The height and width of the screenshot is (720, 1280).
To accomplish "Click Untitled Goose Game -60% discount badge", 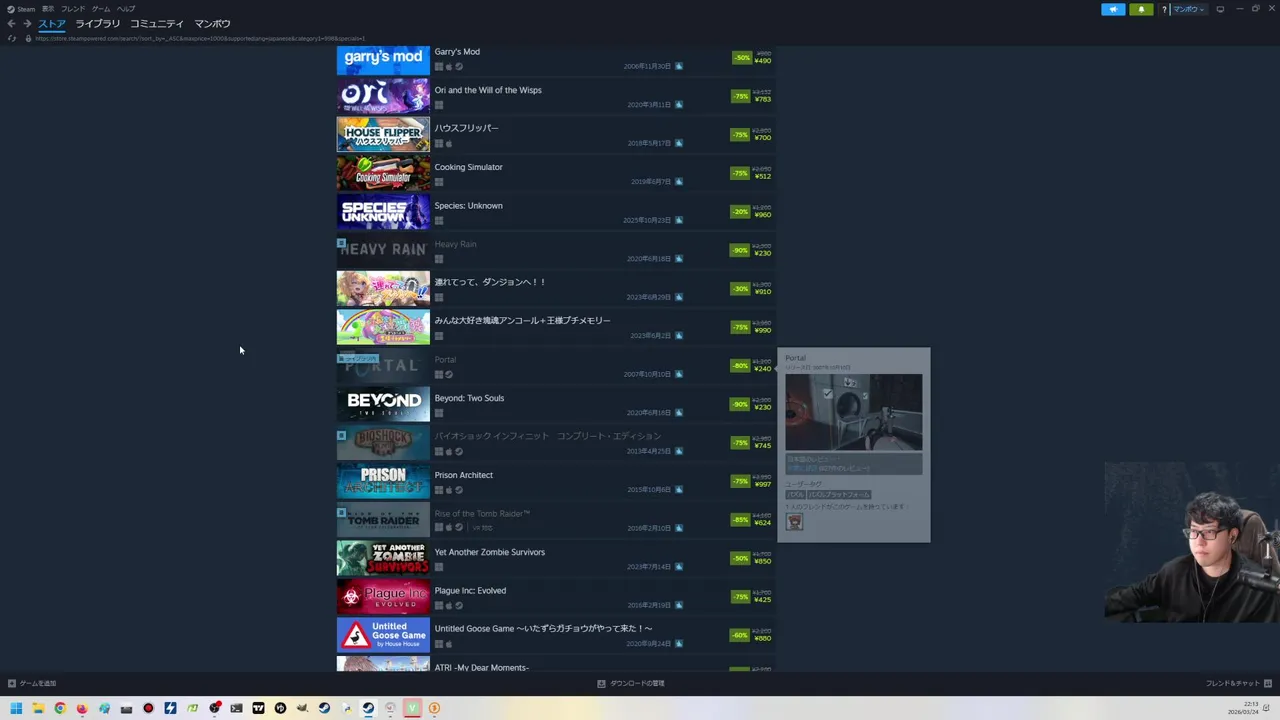I will (740, 635).
